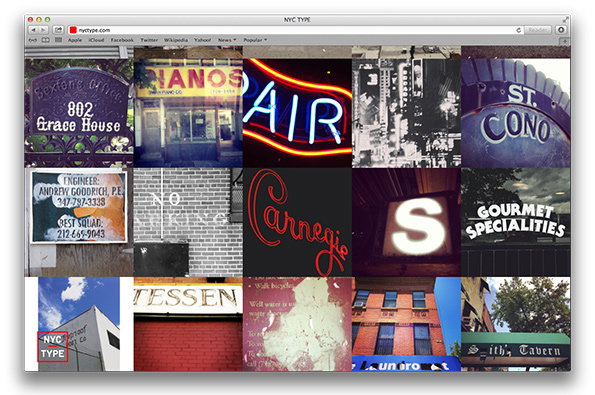Click the nyctype.com address field
The image size is (595, 395).
[x=295, y=30]
